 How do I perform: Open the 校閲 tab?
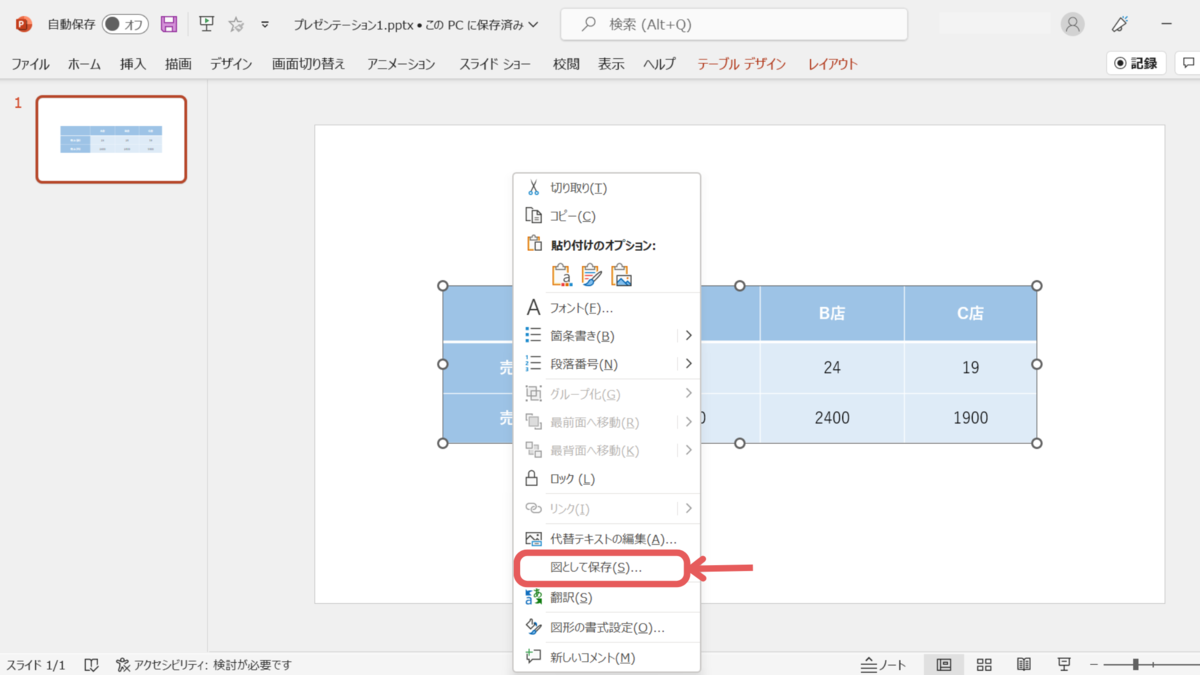pos(566,64)
